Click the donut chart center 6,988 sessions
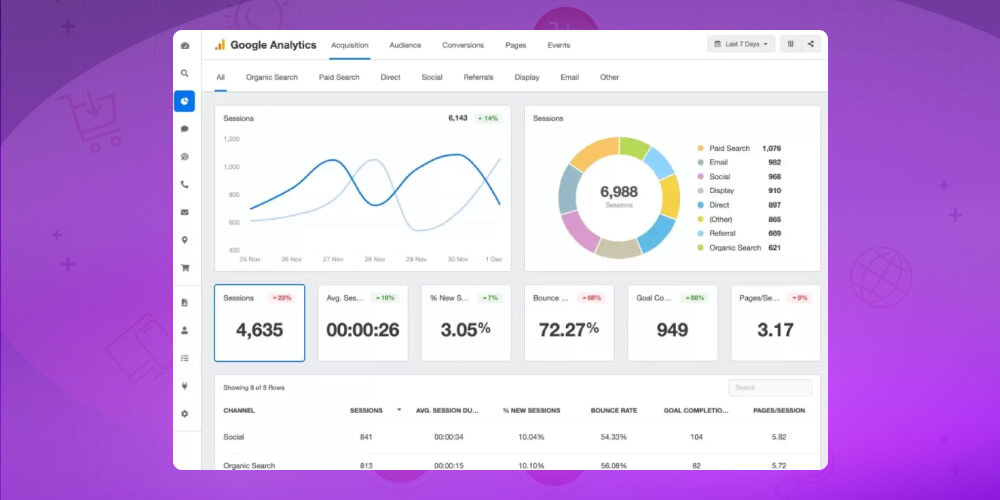 click(619, 196)
